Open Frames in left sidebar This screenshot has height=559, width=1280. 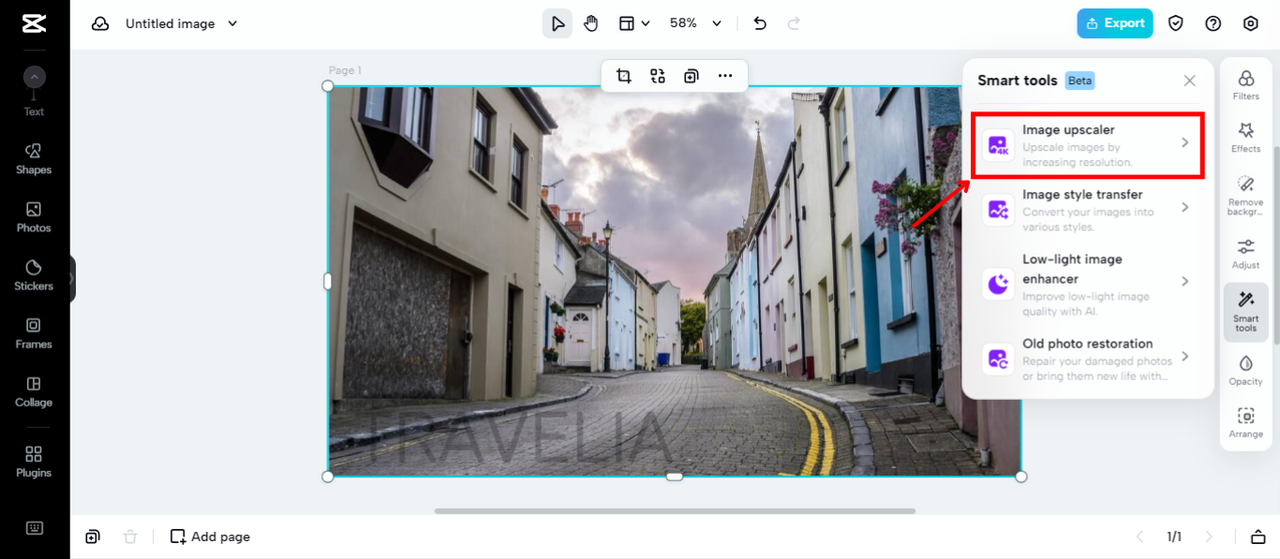tap(34, 333)
